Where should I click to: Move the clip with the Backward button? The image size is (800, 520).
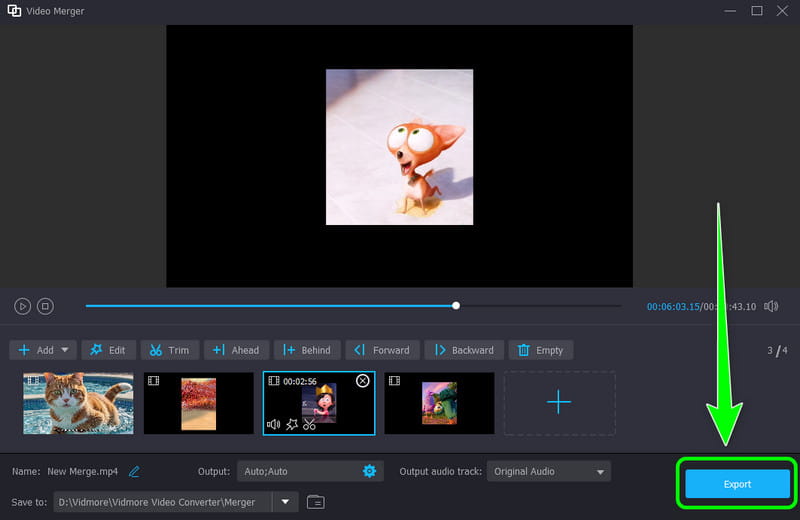pyautogui.click(x=464, y=350)
